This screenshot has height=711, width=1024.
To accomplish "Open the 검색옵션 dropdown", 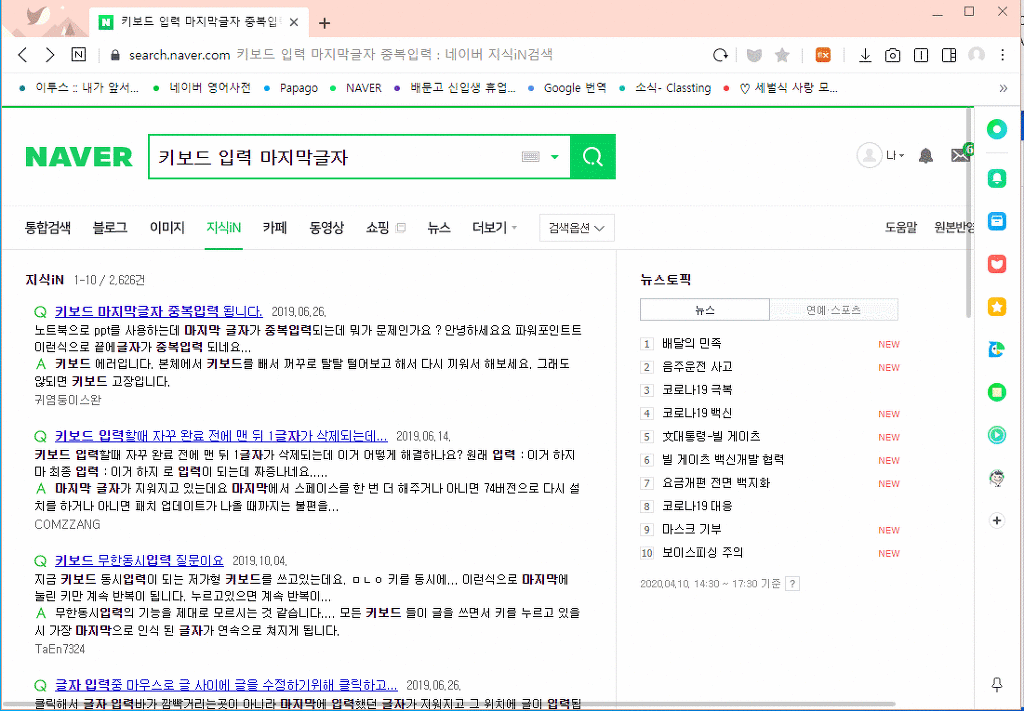I will pos(576,228).
